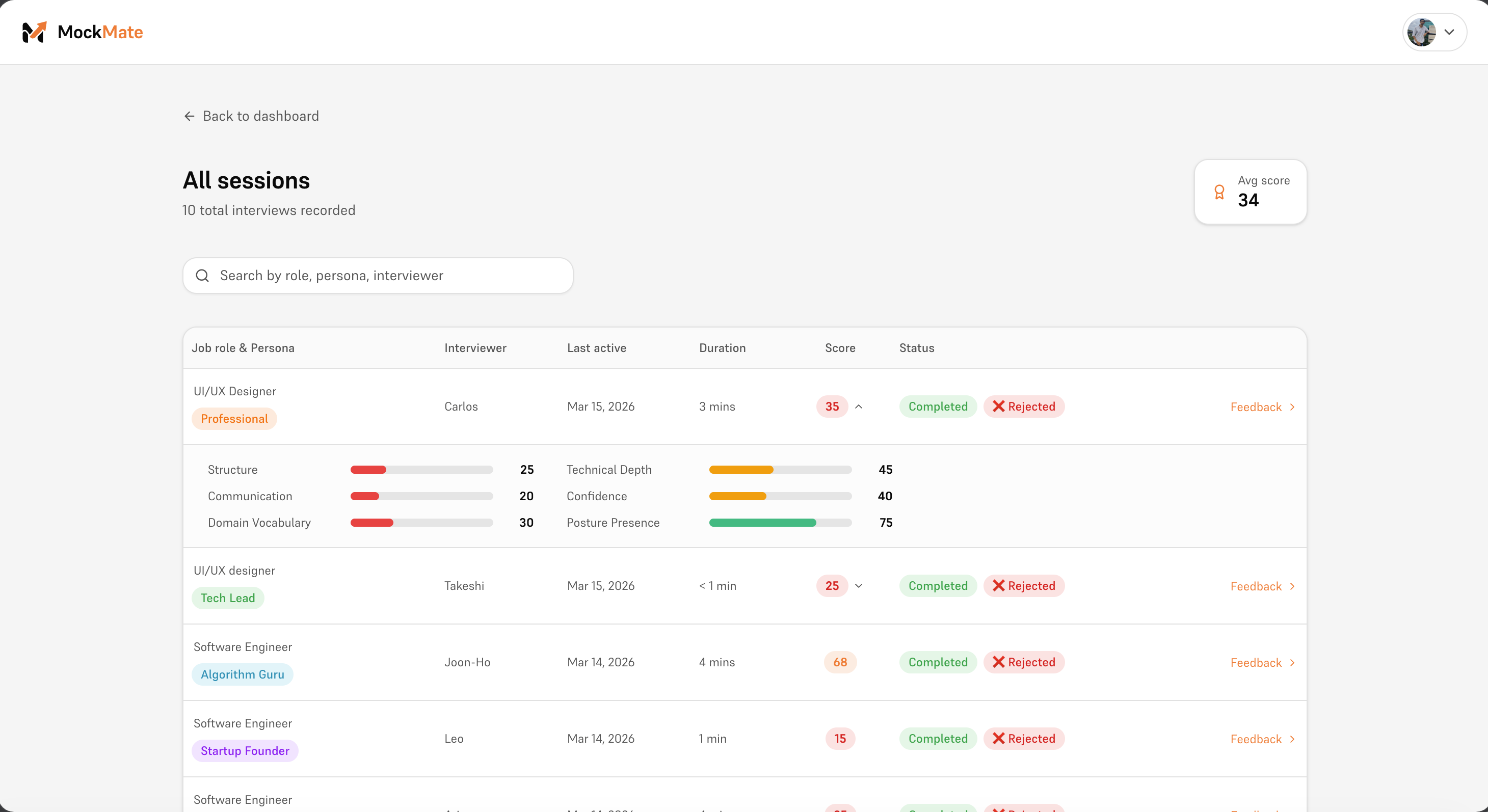The height and width of the screenshot is (812, 1488).
Task: Open the profile dropdown chevron
Action: (1449, 32)
